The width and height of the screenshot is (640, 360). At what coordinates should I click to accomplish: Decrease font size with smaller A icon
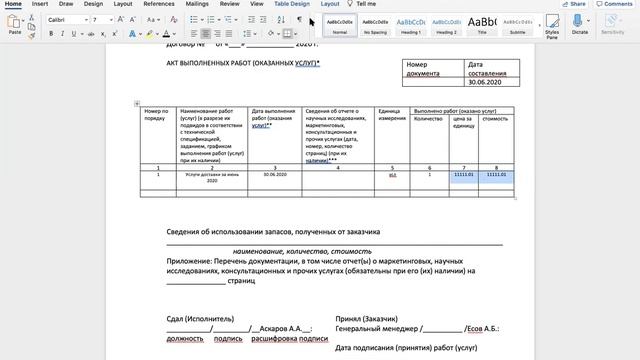[133, 20]
